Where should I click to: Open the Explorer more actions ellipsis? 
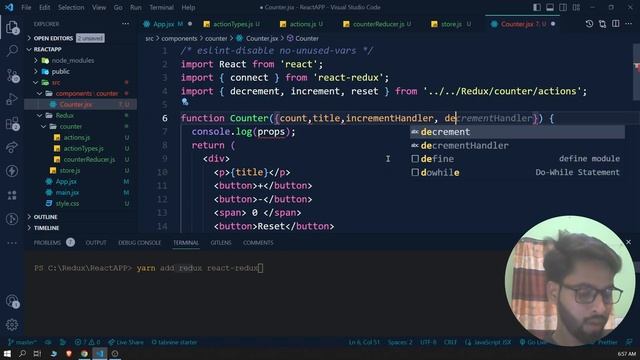125,24
